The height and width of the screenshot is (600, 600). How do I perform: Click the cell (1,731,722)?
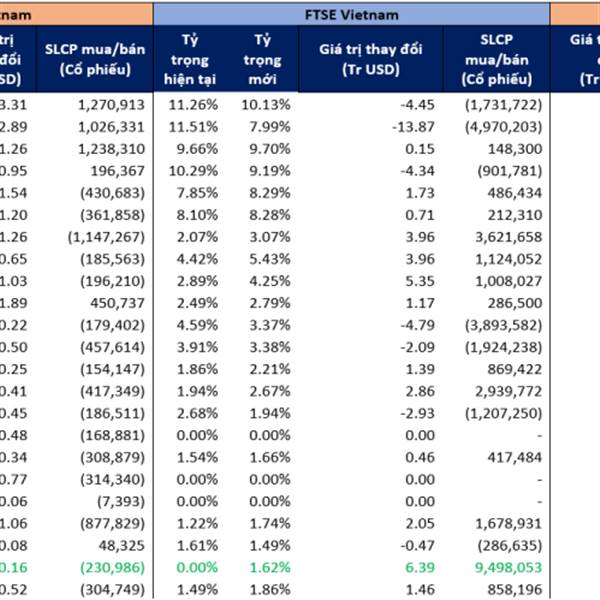(504, 105)
